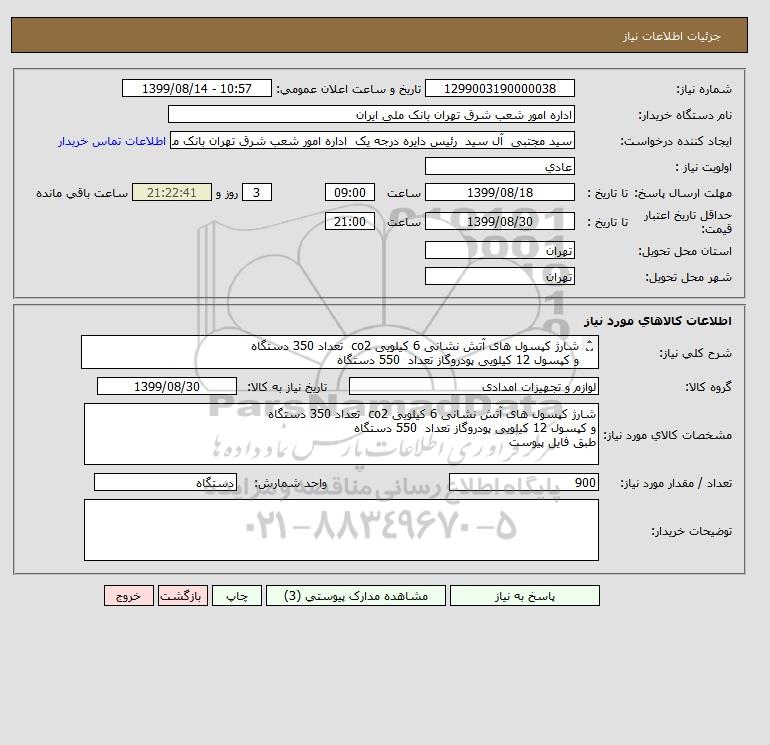Click the remaining time counter 21:22:41
The image size is (770, 745).
(172, 193)
